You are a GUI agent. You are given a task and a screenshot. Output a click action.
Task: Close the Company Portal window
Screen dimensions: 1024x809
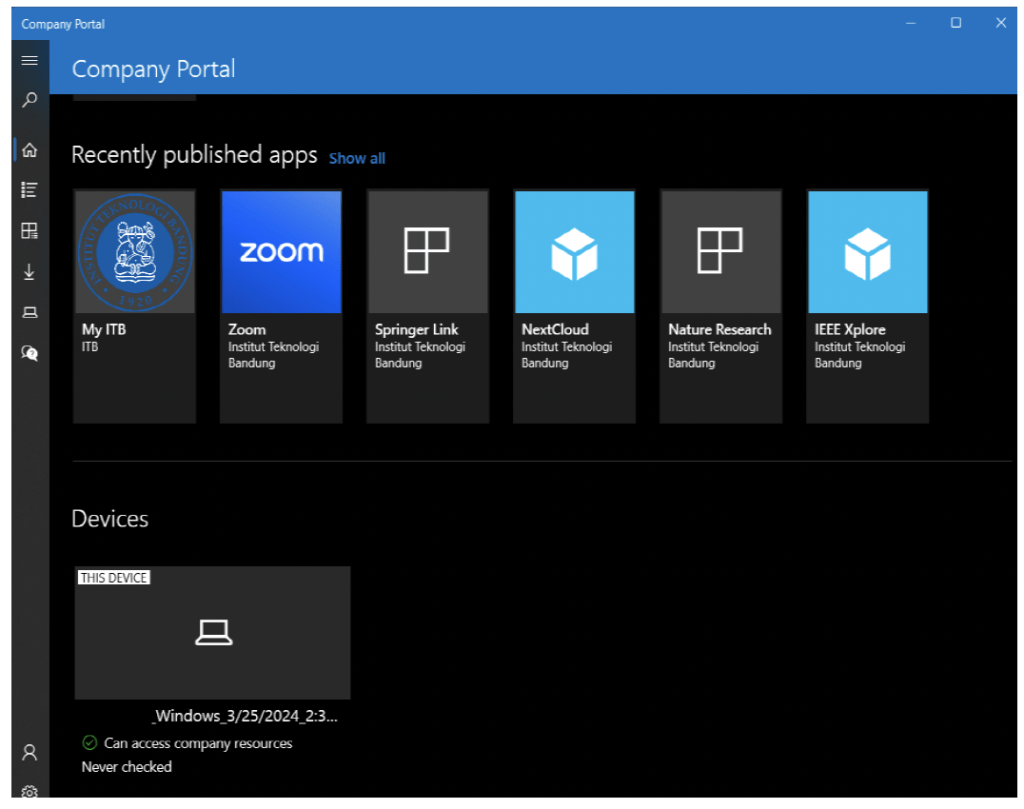point(1000,24)
